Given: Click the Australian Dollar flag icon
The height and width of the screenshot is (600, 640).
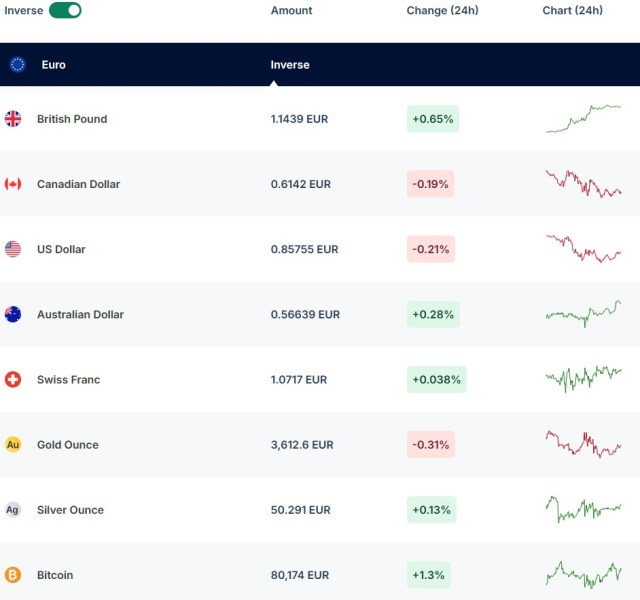Looking at the screenshot, I should coord(13,314).
